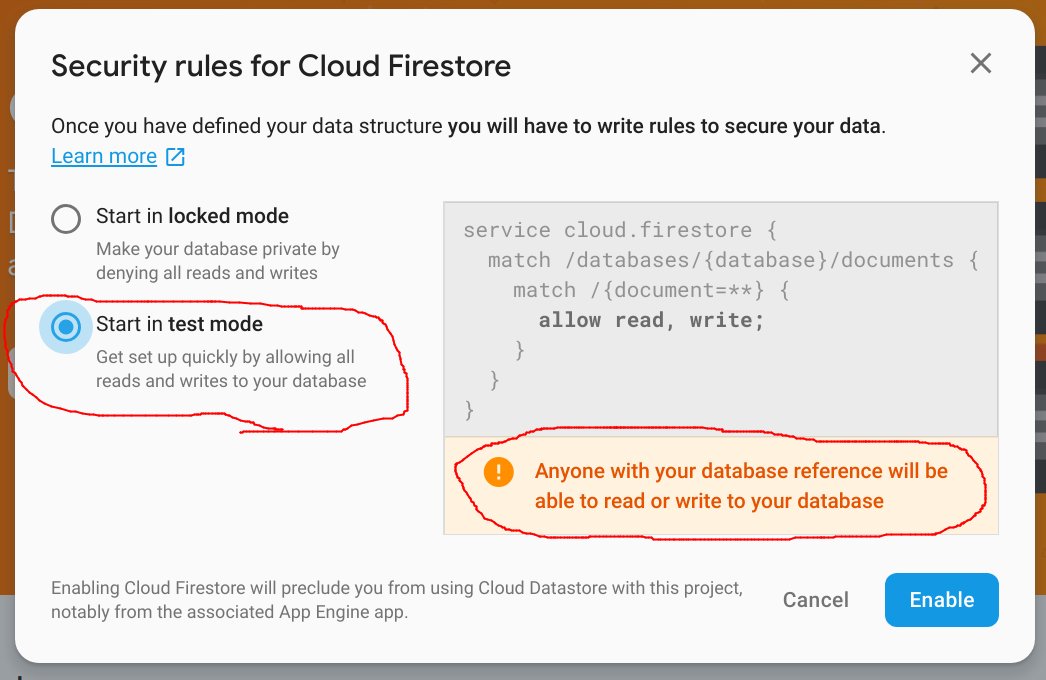The height and width of the screenshot is (680, 1046).
Task: Click the orange warning exclamation icon
Action: 498,472
